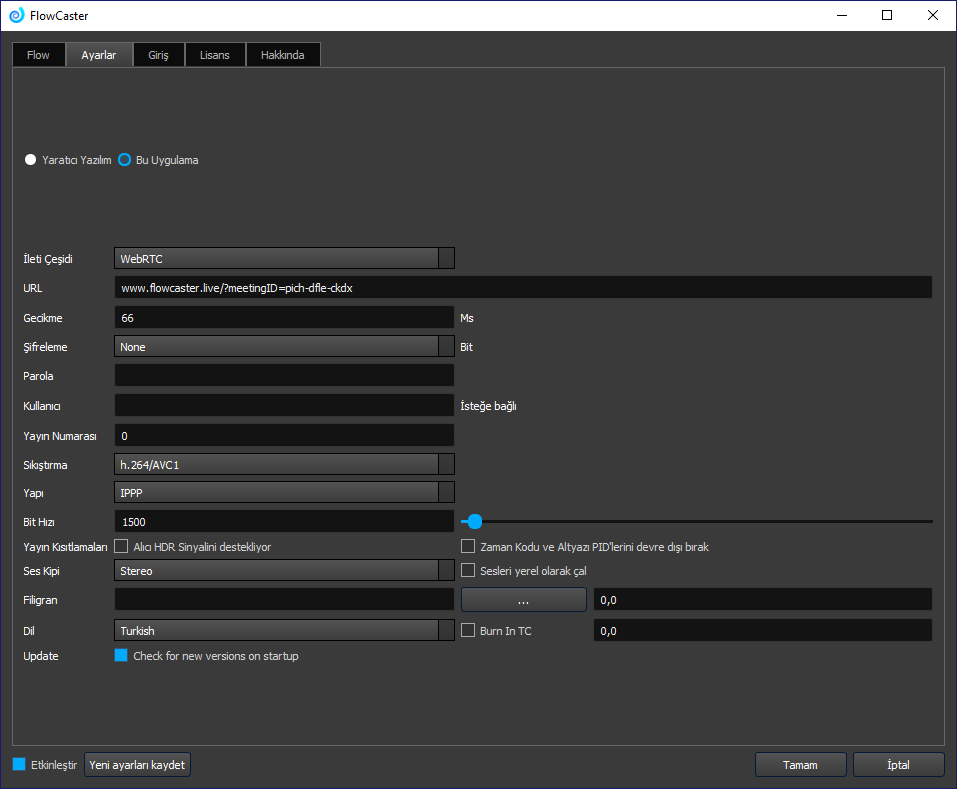Click the FlowCaster swirl logo icon
This screenshot has height=789, width=957.
(16, 15)
